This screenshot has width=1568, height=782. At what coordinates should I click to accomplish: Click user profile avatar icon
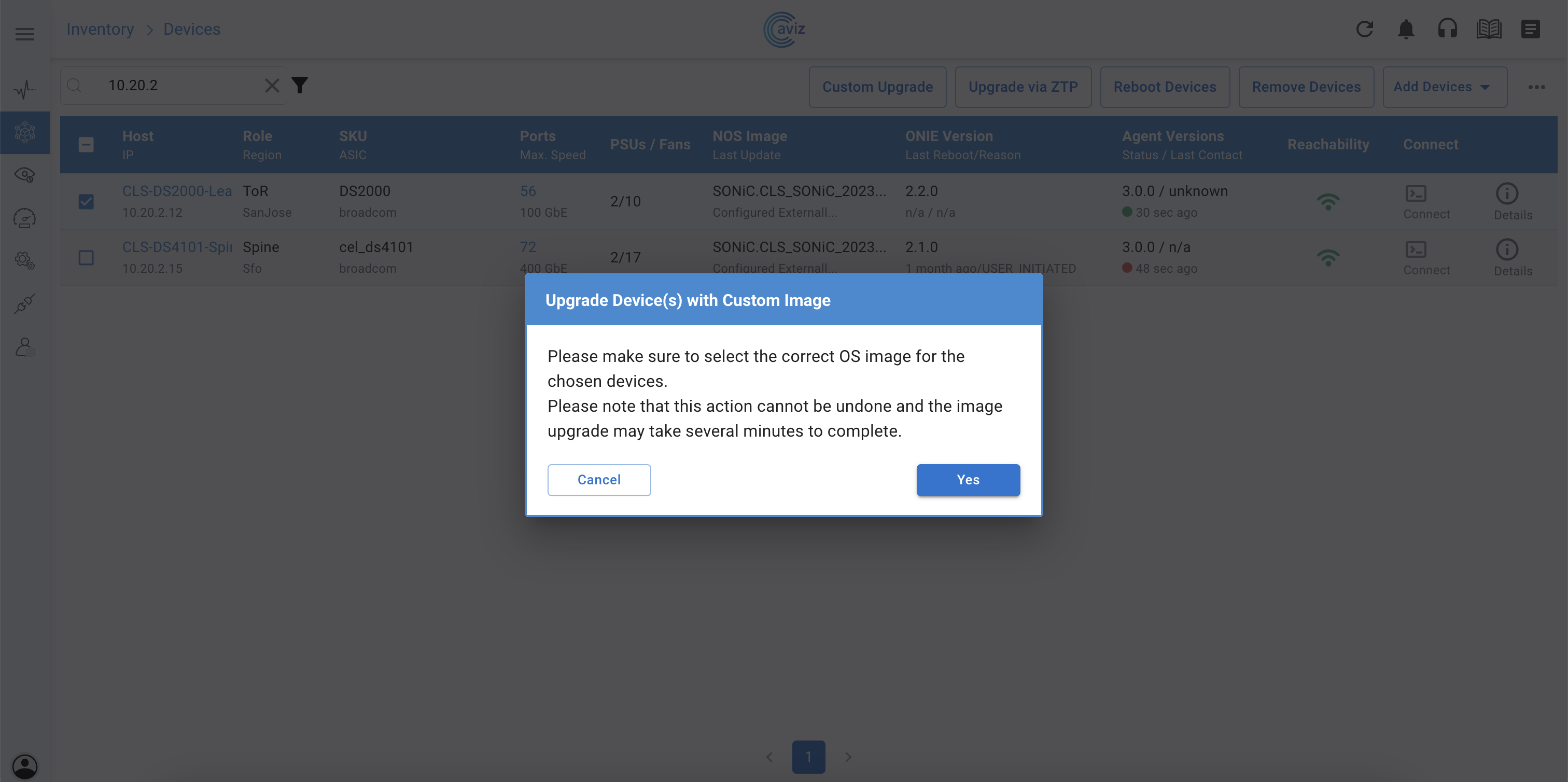tap(24, 765)
